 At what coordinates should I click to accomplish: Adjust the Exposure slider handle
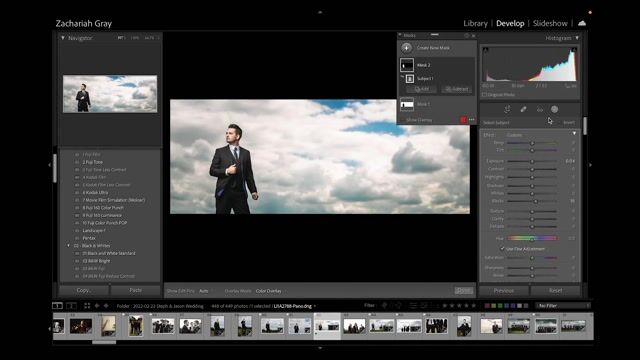(x=532, y=161)
